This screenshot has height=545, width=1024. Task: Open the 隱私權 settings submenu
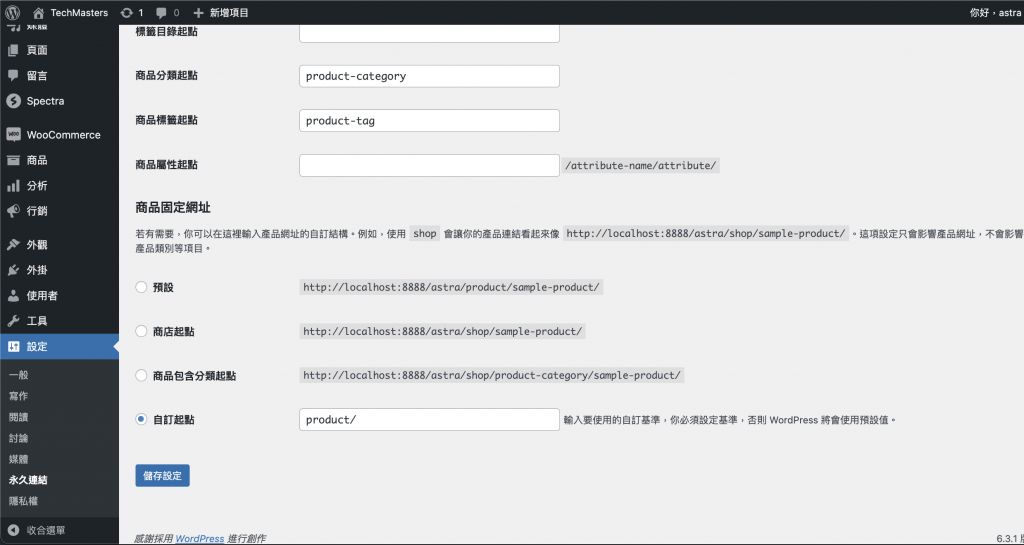point(24,501)
